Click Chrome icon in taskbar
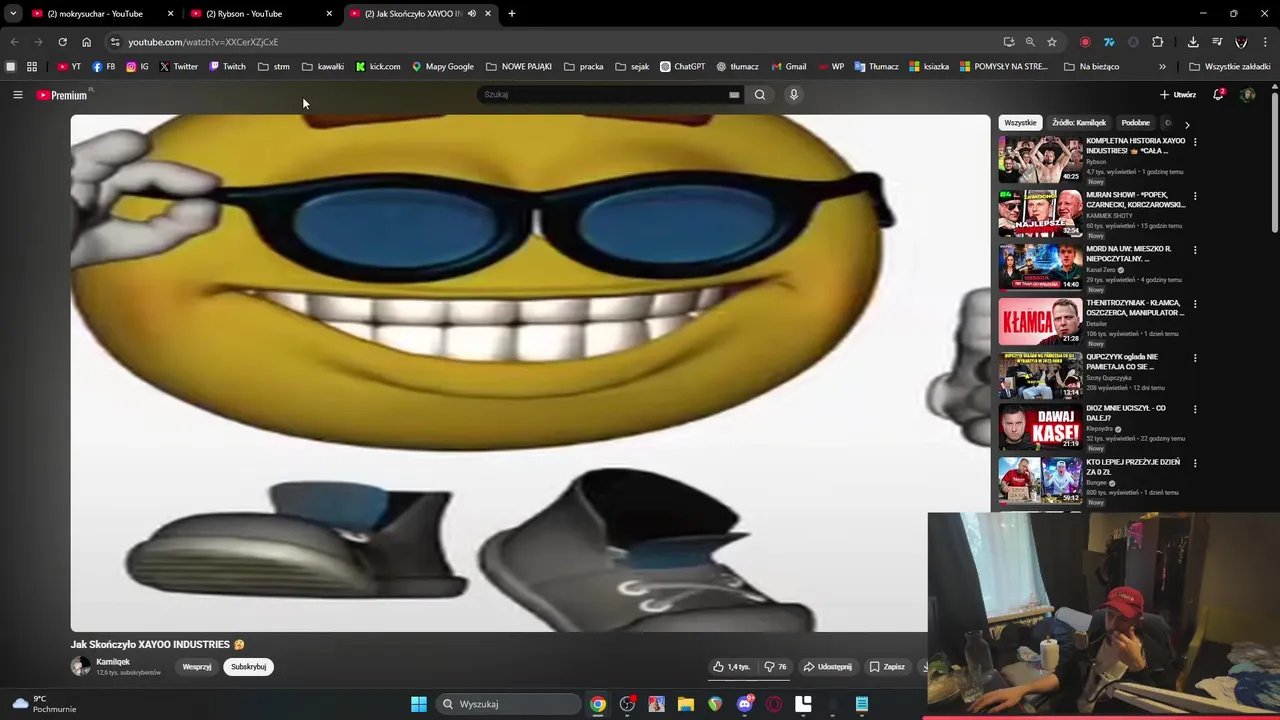The height and width of the screenshot is (720, 1280). point(597,704)
